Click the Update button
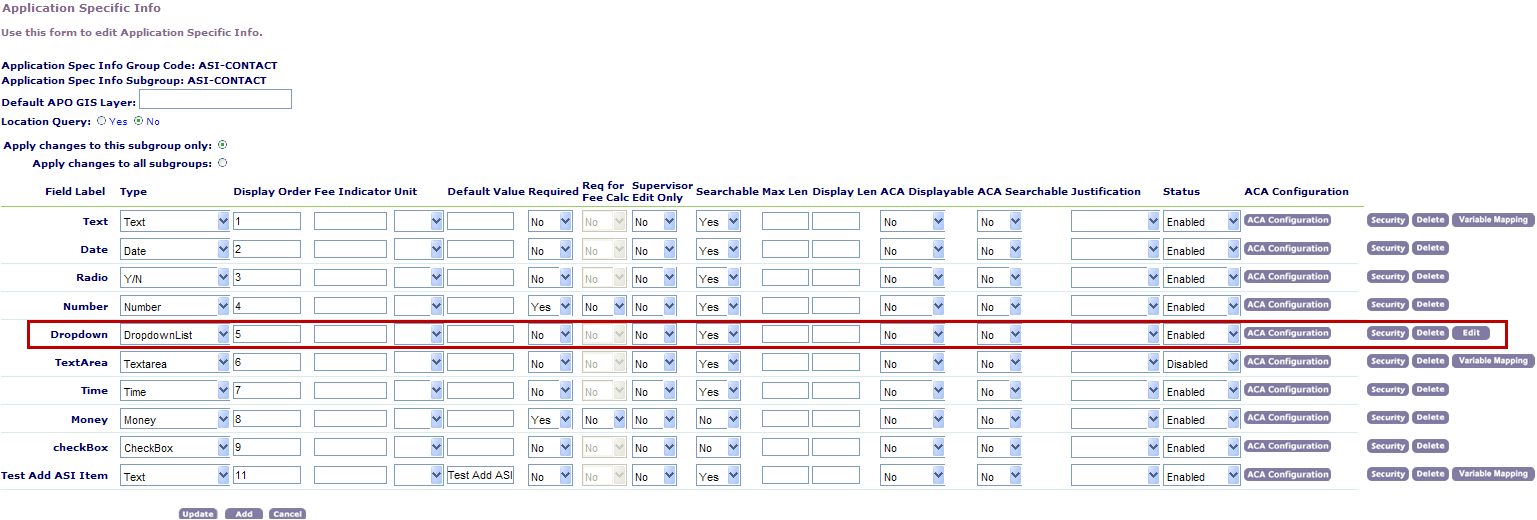 198,514
